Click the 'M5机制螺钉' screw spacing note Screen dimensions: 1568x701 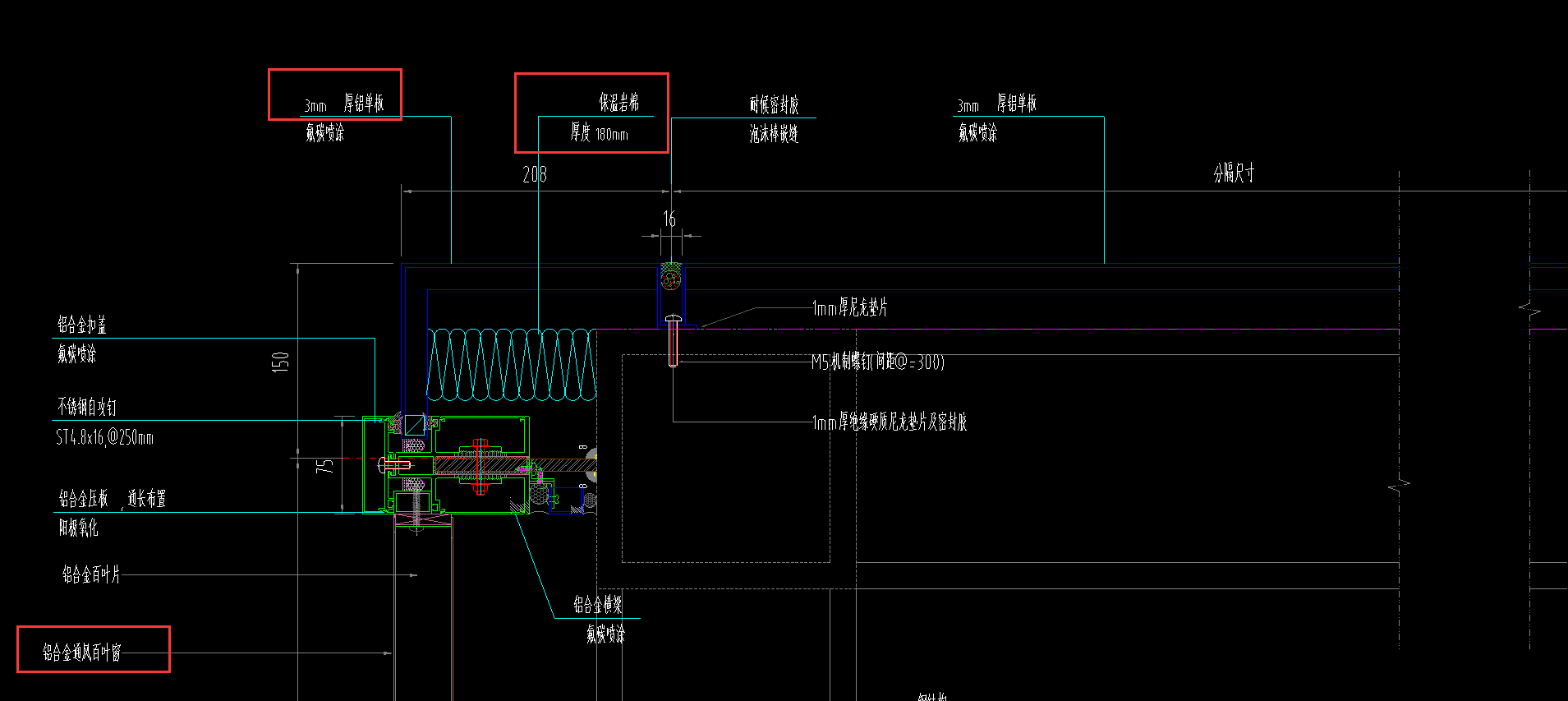[x=877, y=362]
